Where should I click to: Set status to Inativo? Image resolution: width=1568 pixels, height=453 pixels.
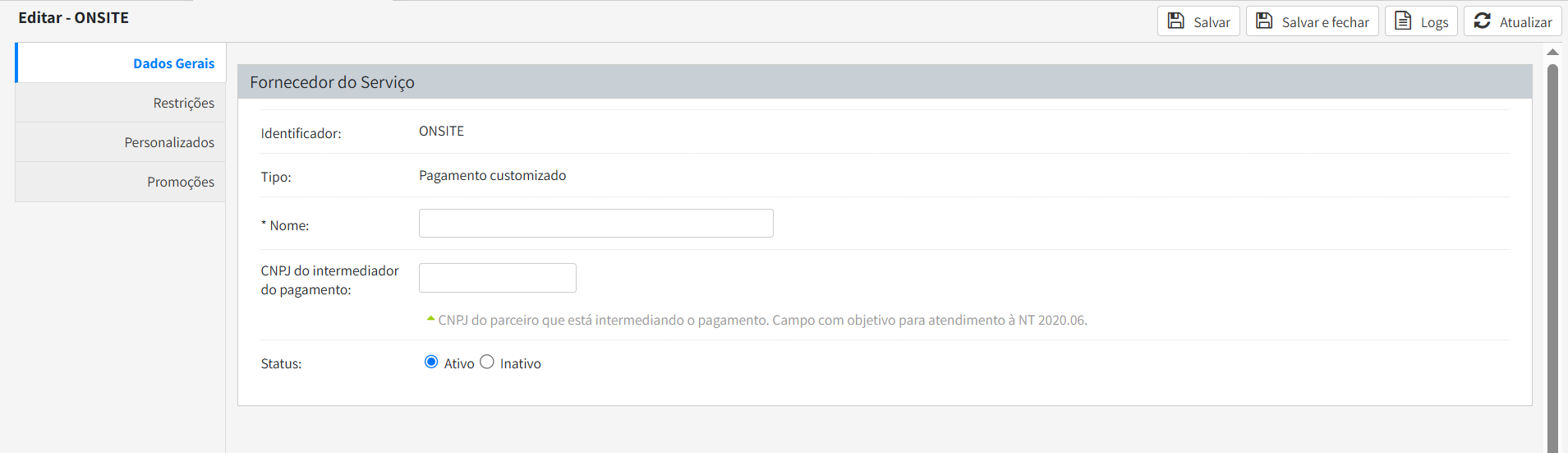point(487,362)
